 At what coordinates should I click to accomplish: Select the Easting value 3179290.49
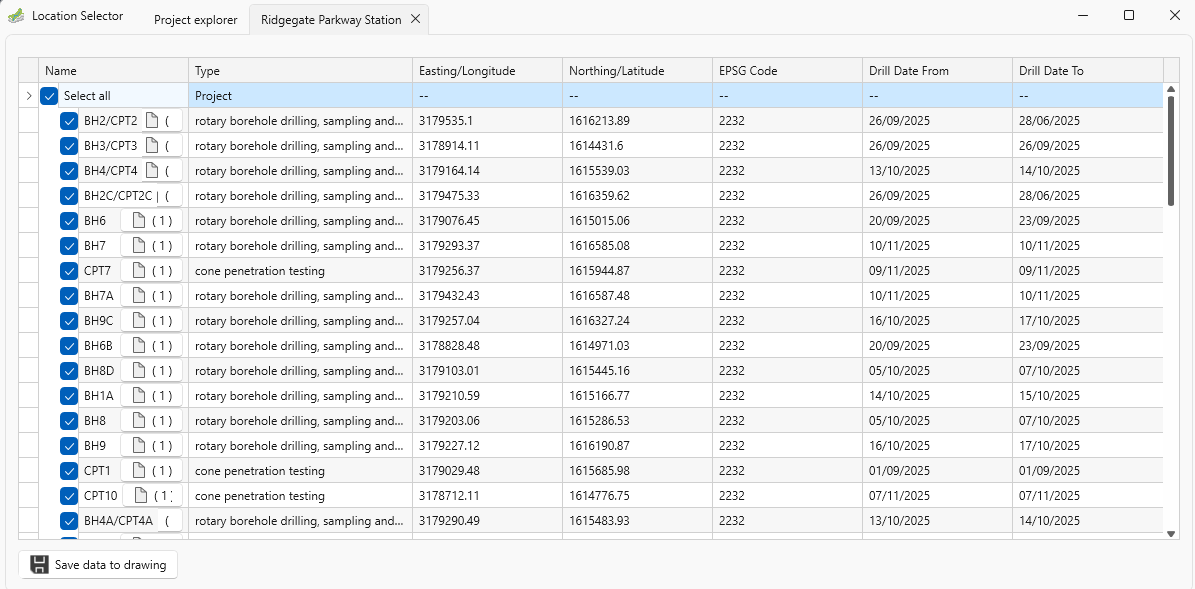pos(488,521)
